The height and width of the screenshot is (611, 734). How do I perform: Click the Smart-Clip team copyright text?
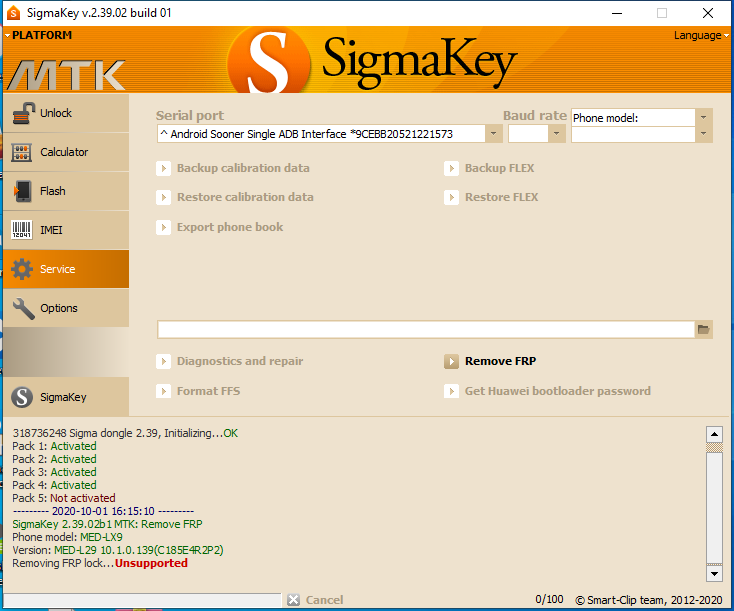(649, 600)
